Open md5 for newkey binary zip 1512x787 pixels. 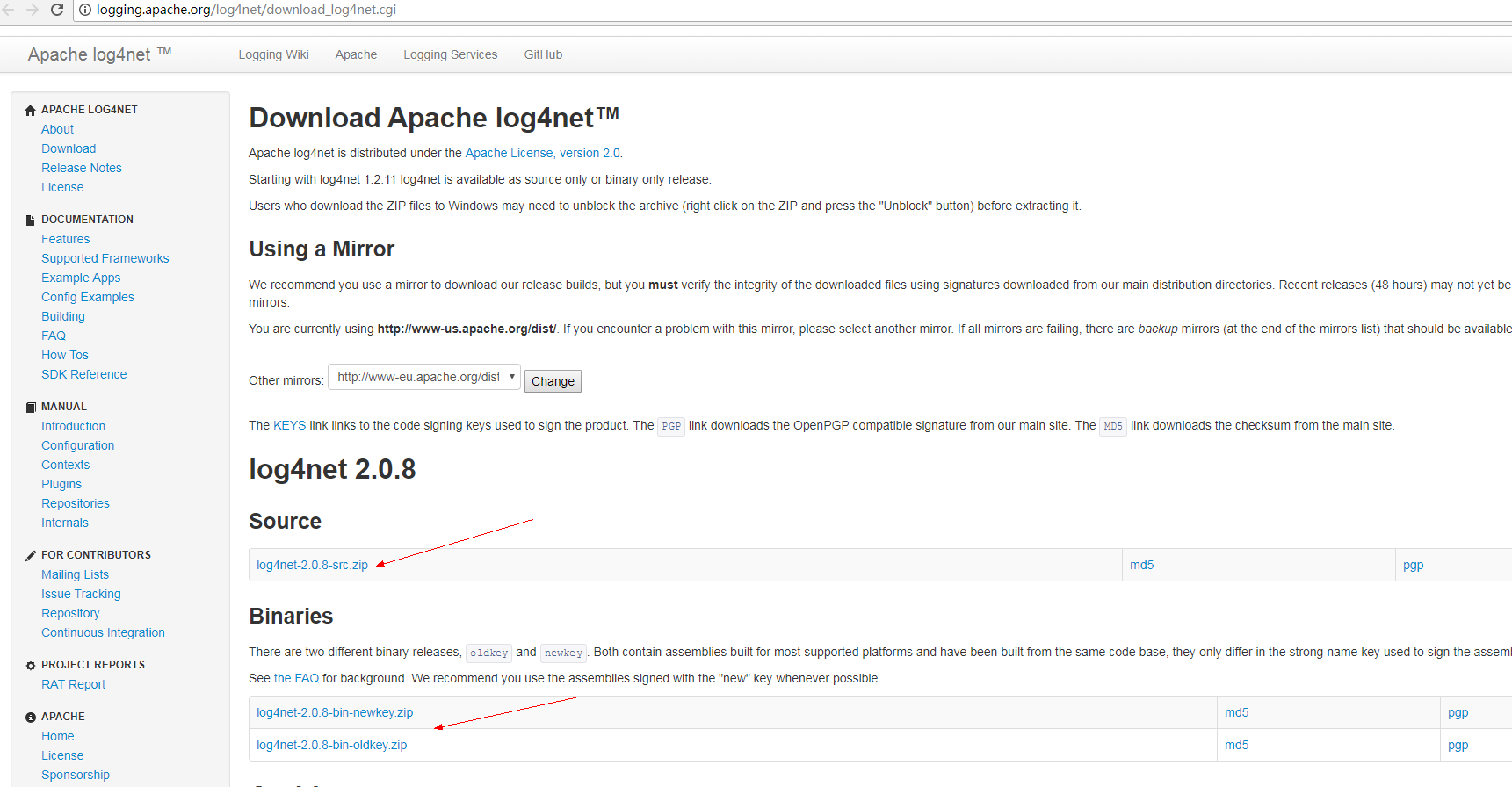point(1236,712)
